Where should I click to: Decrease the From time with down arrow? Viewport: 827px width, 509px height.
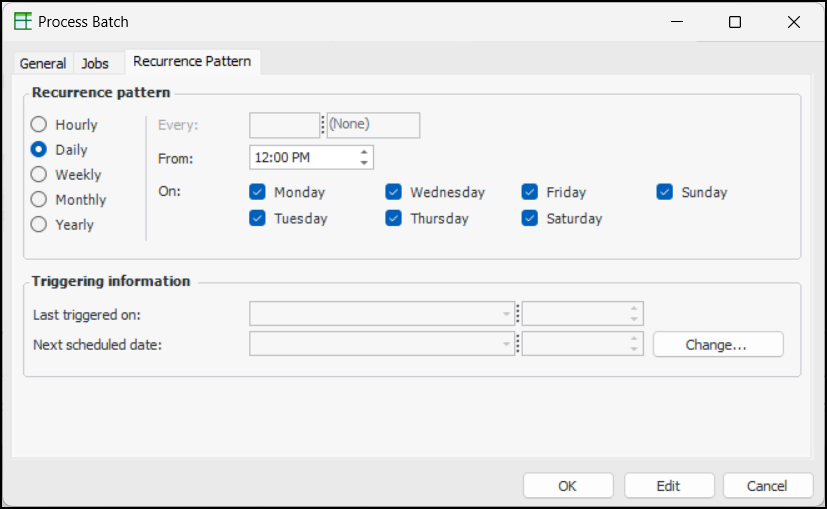tap(364, 162)
